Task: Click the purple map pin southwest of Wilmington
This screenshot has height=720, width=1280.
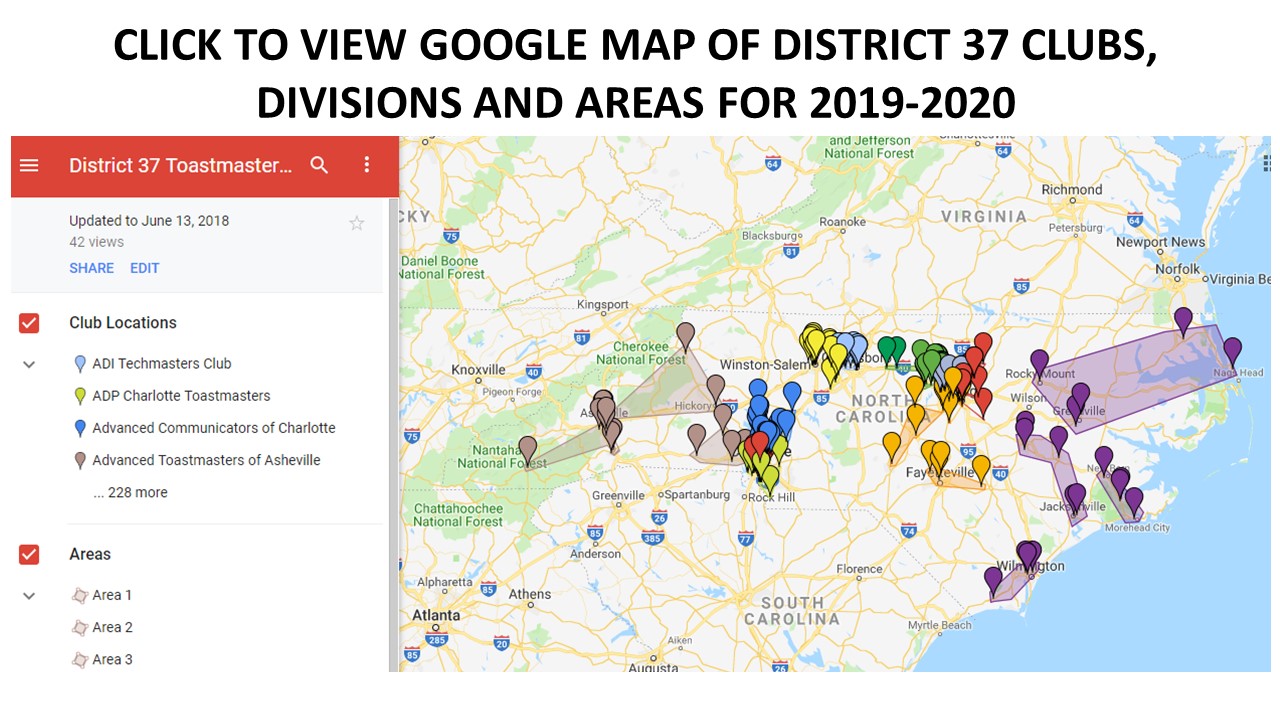Action: click(x=993, y=580)
